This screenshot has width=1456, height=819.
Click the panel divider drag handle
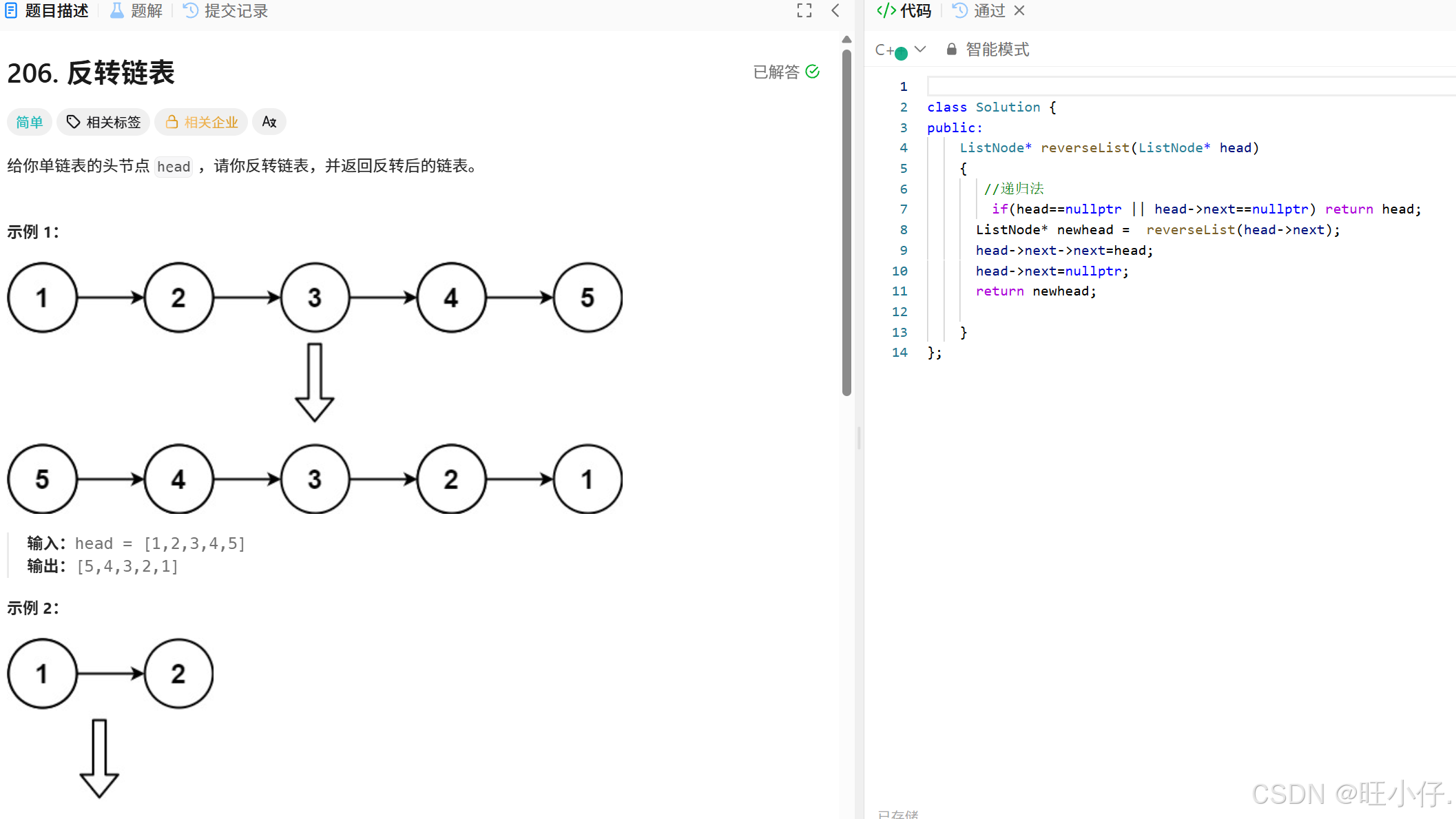pyautogui.click(x=859, y=437)
